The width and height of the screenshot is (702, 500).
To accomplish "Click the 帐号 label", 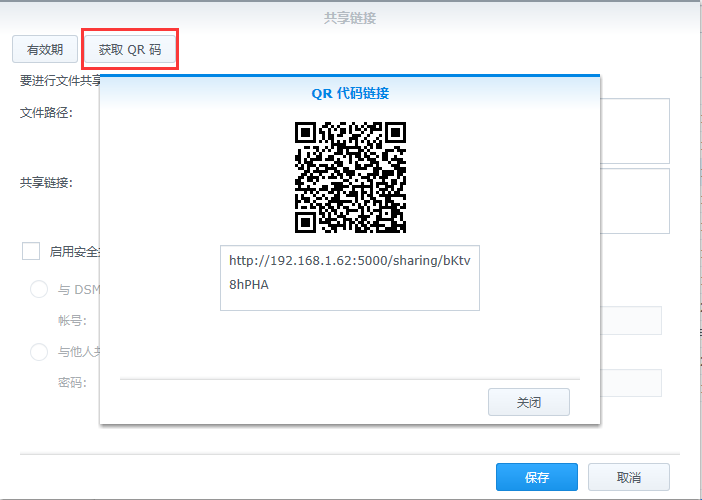I will pyautogui.click(x=72, y=321).
